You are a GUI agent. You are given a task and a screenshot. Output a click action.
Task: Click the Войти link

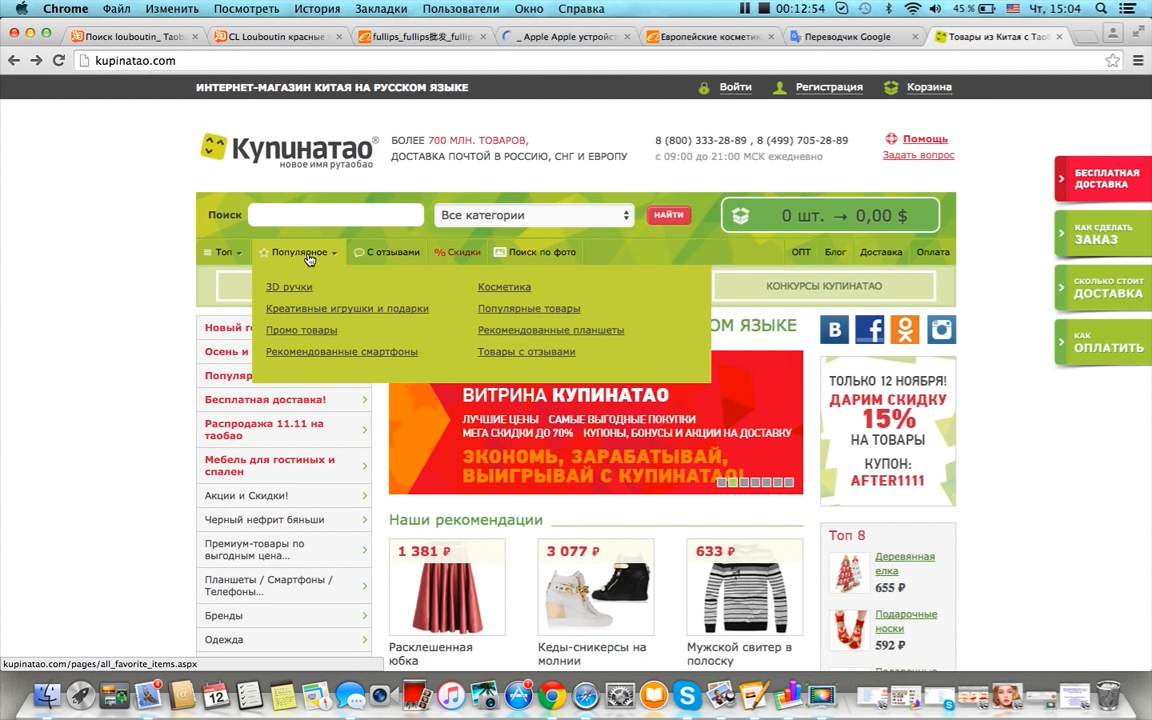tap(735, 87)
